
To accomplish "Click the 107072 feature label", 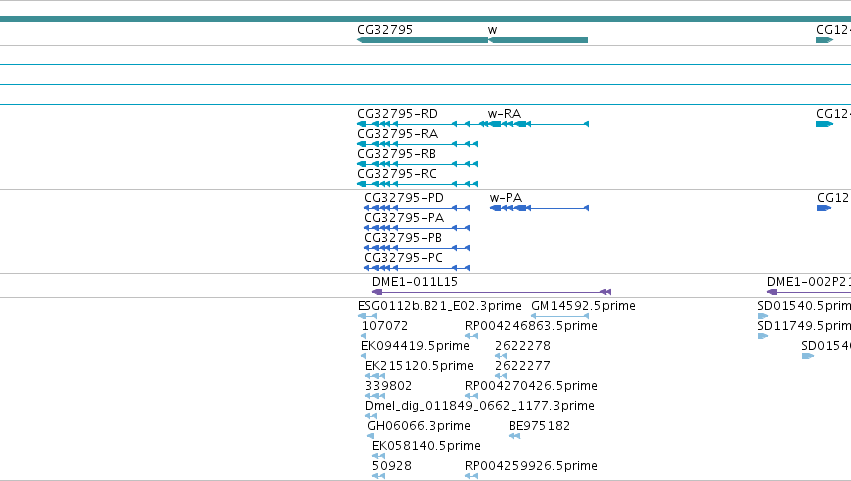I will point(385,326).
